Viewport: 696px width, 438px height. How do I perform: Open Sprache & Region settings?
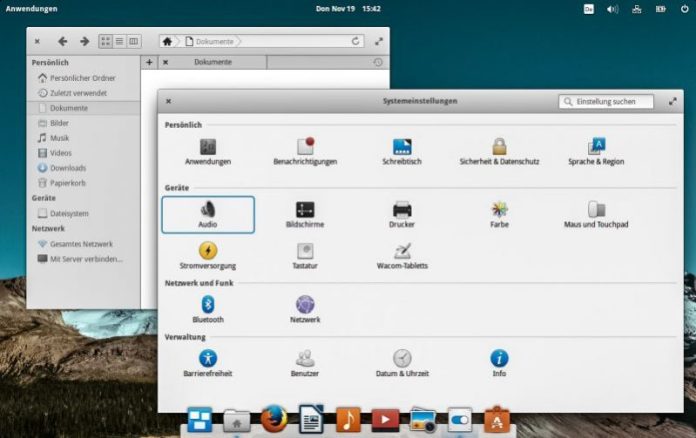click(x=596, y=152)
